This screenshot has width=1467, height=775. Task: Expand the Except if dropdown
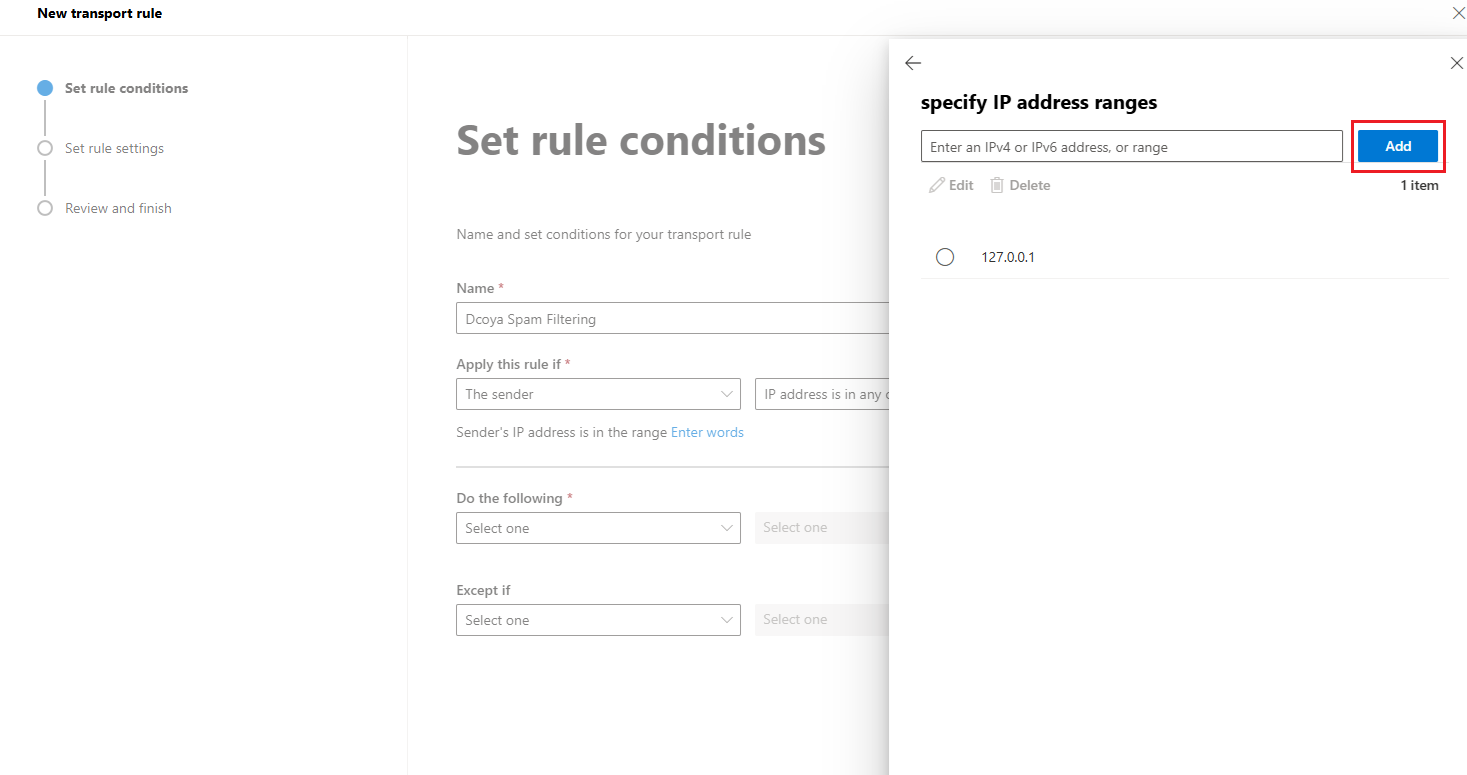(598, 620)
